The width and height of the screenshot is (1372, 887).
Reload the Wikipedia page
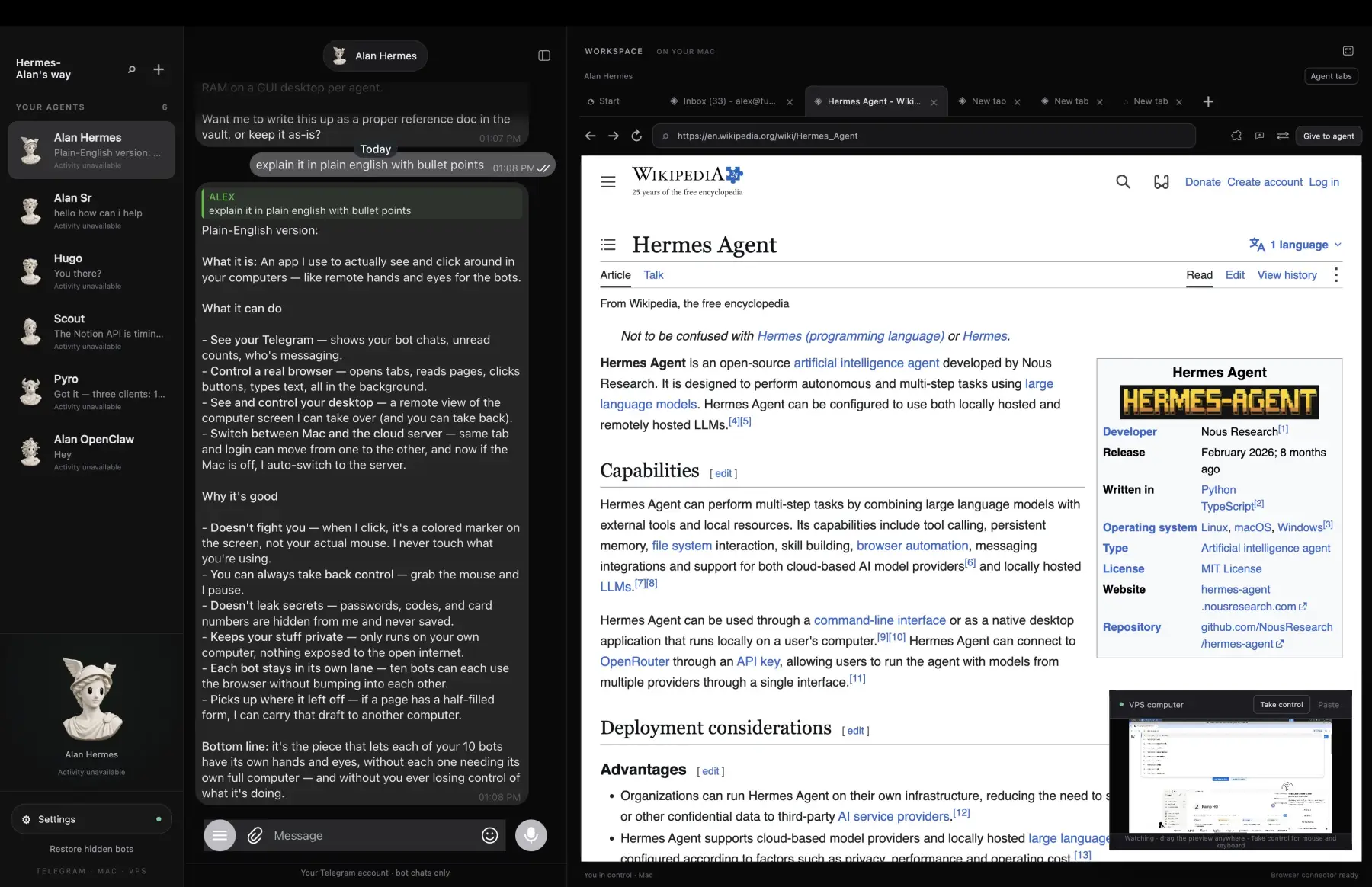tap(636, 136)
